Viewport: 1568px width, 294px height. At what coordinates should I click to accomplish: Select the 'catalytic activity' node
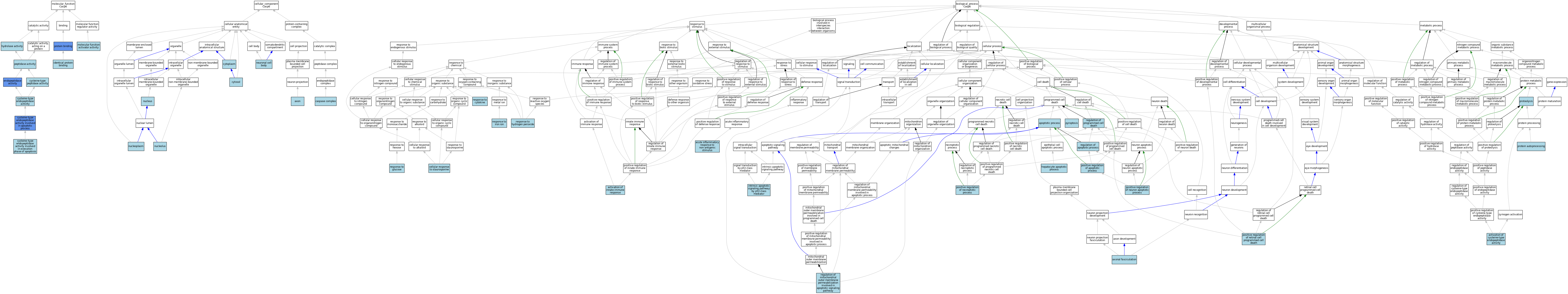point(38,26)
